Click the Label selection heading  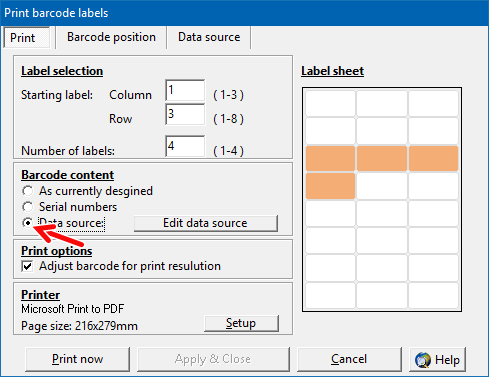click(62, 71)
